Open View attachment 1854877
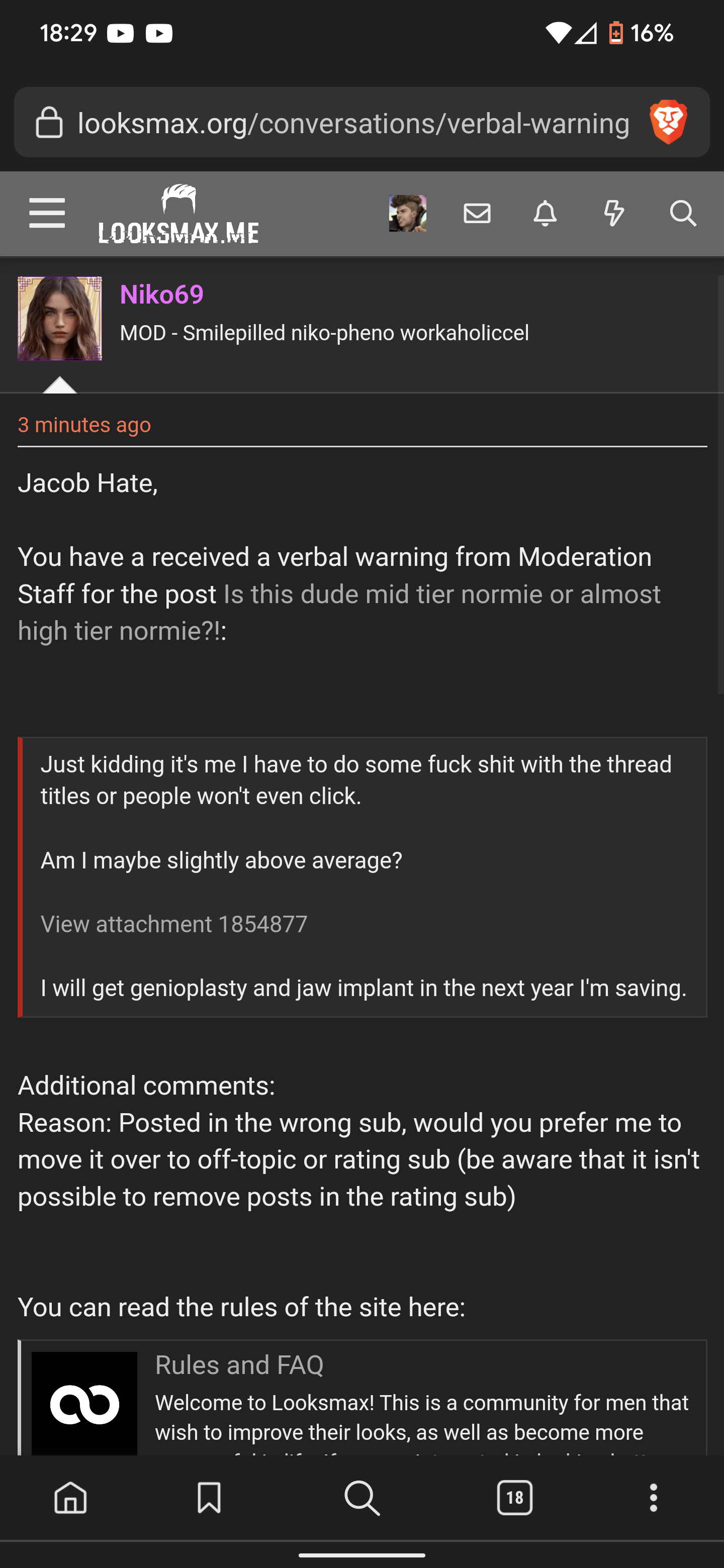Screen dimensions: 724x1568 [x=174, y=924]
